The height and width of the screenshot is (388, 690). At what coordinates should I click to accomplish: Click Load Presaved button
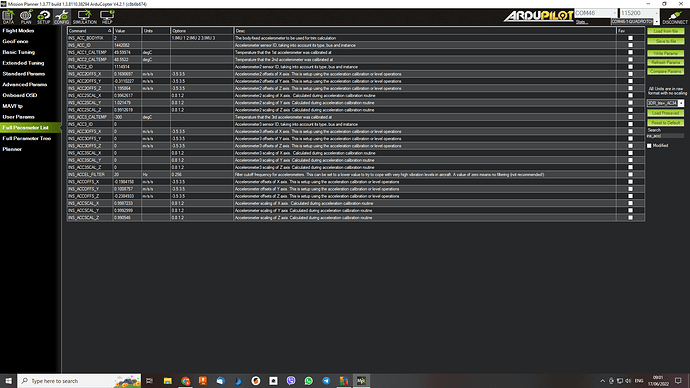[x=665, y=113]
